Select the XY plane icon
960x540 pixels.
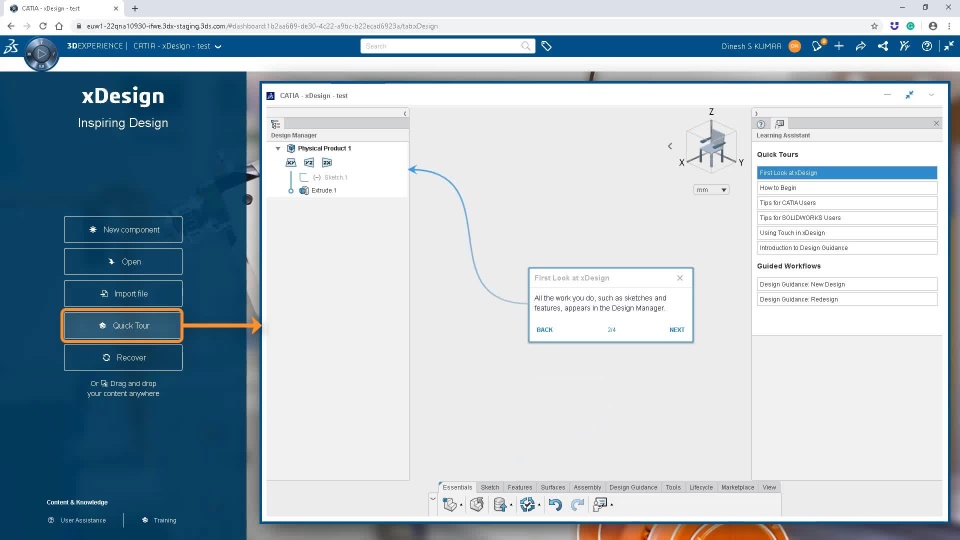coord(291,162)
